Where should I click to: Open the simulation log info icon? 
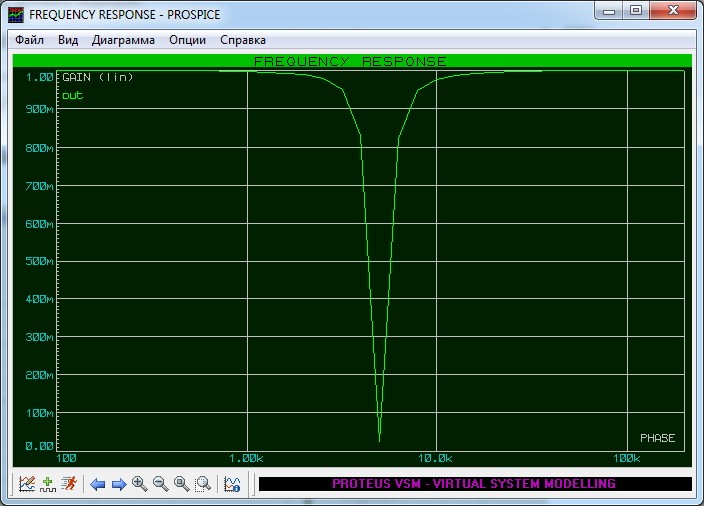click(232, 484)
